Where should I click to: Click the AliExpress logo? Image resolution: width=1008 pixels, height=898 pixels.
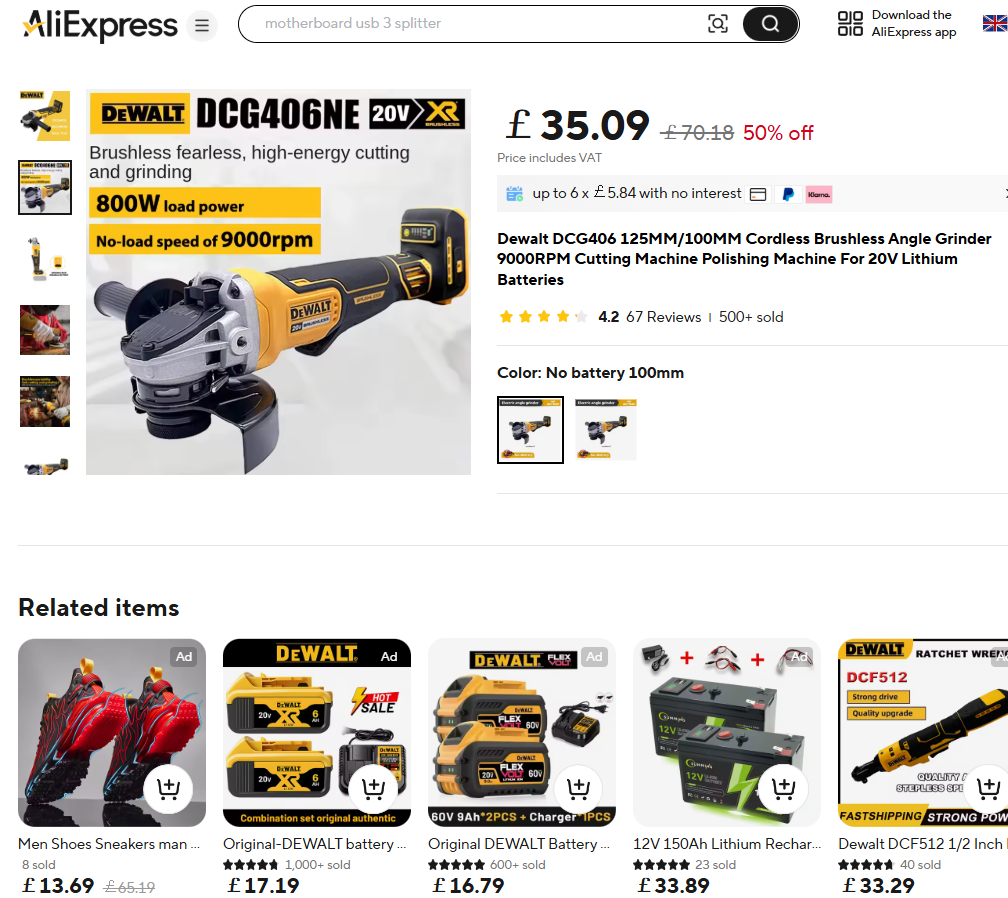(x=100, y=26)
